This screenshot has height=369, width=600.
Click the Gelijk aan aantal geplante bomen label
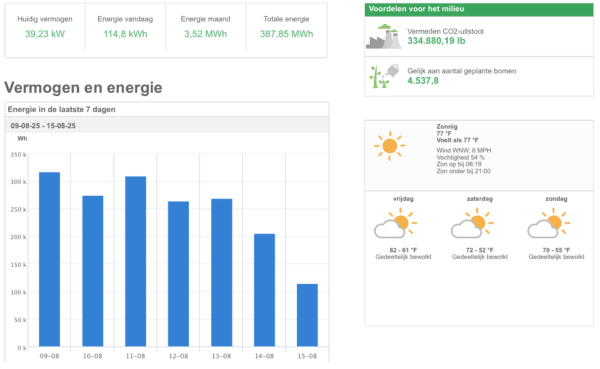[x=461, y=71]
